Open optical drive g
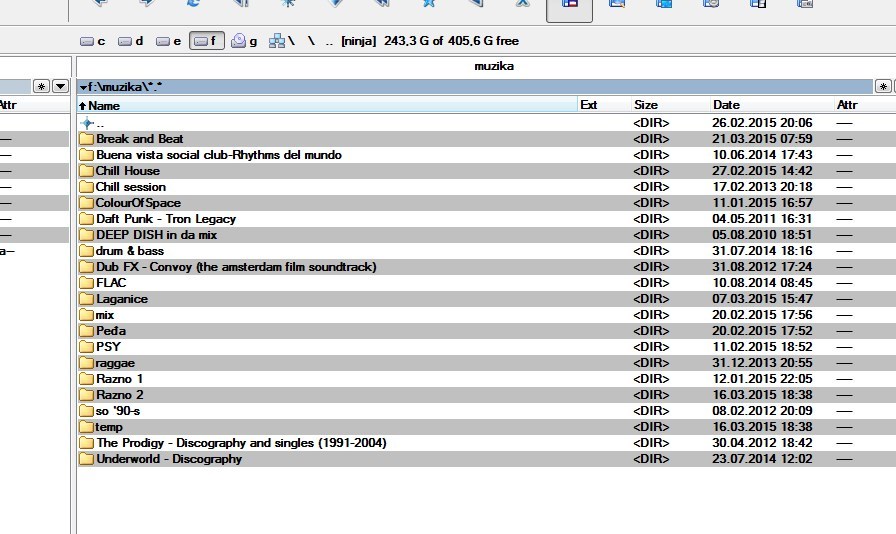The height and width of the screenshot is (534, 896). [244, 41]
